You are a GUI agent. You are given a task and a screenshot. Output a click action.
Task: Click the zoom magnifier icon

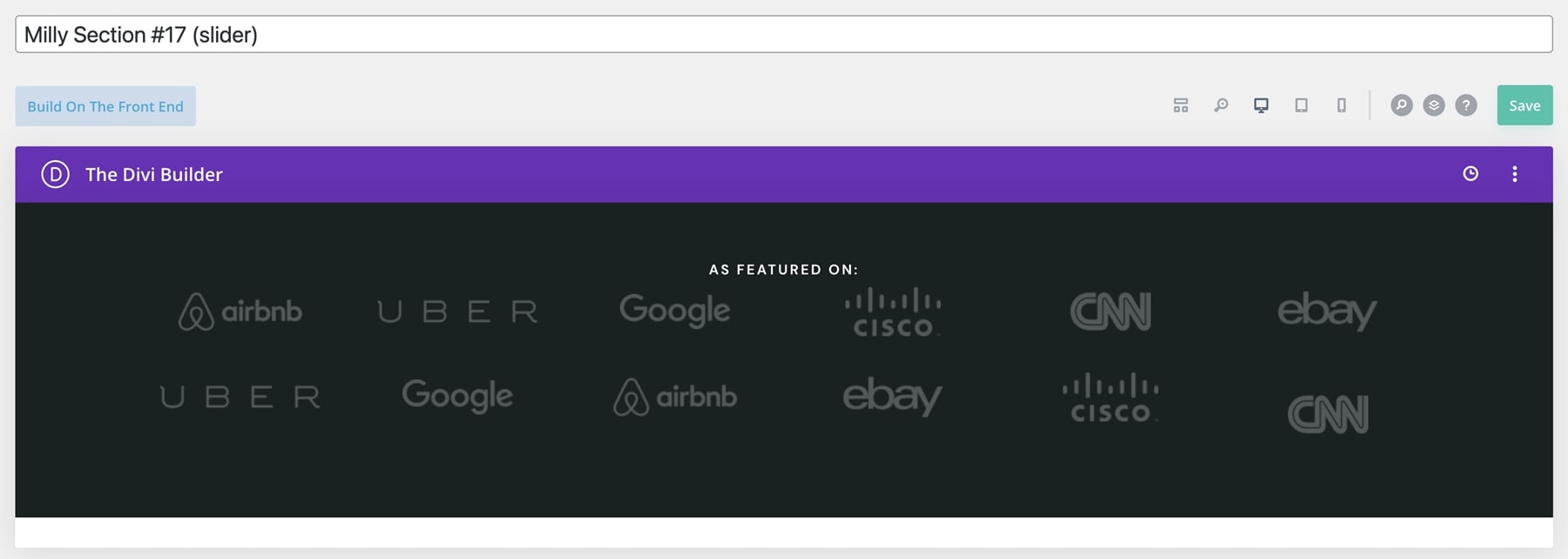[1221, 105]
